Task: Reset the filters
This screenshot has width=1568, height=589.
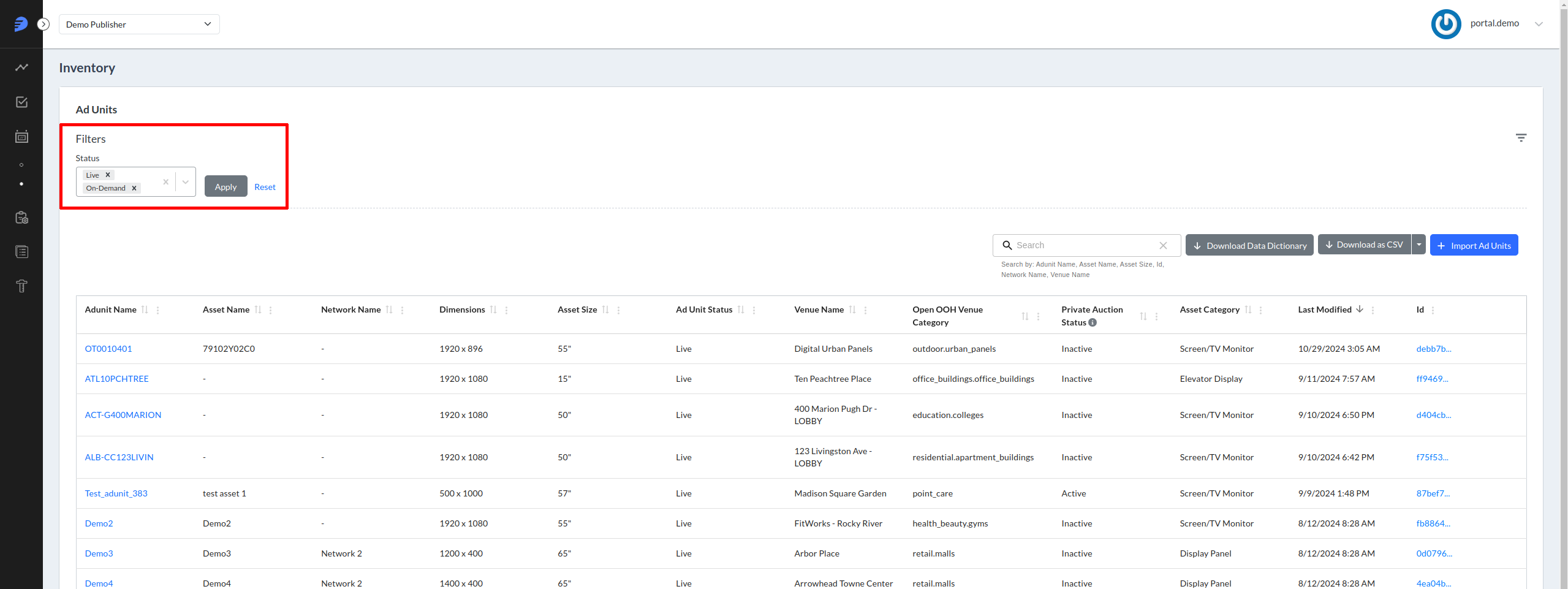Action: tap(265, 187)
